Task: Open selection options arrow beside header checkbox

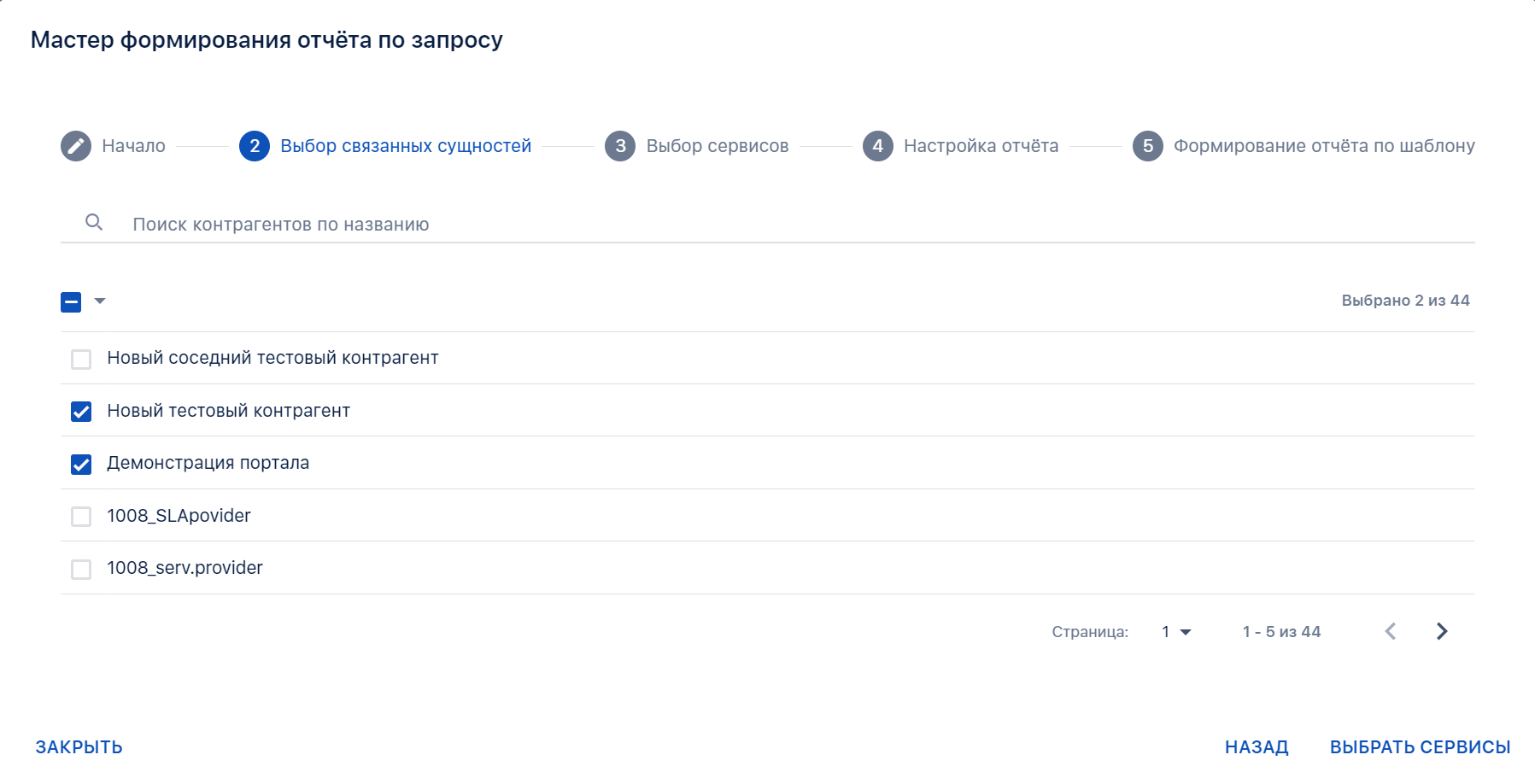Action: point(100,301)
